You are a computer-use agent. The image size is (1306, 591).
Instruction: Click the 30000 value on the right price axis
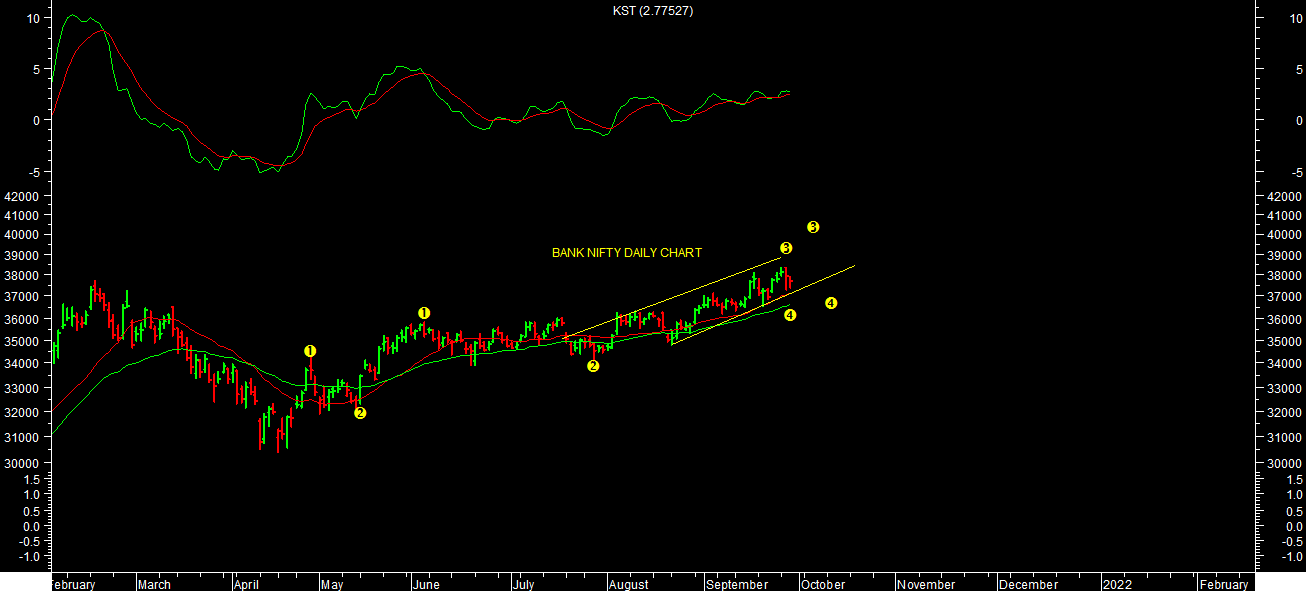[x=1283, y=463]
